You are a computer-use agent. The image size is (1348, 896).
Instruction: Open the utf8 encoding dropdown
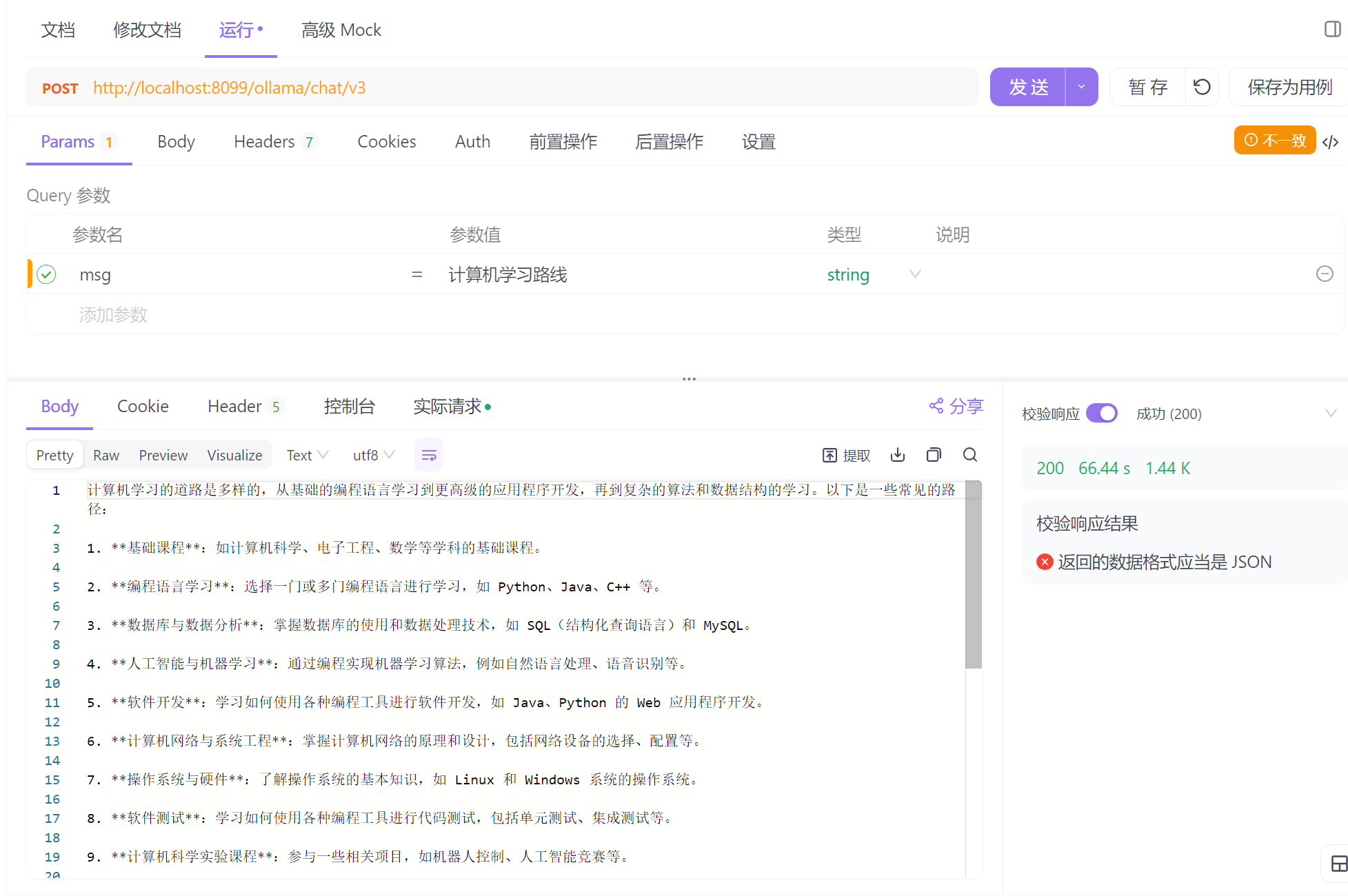374,455
